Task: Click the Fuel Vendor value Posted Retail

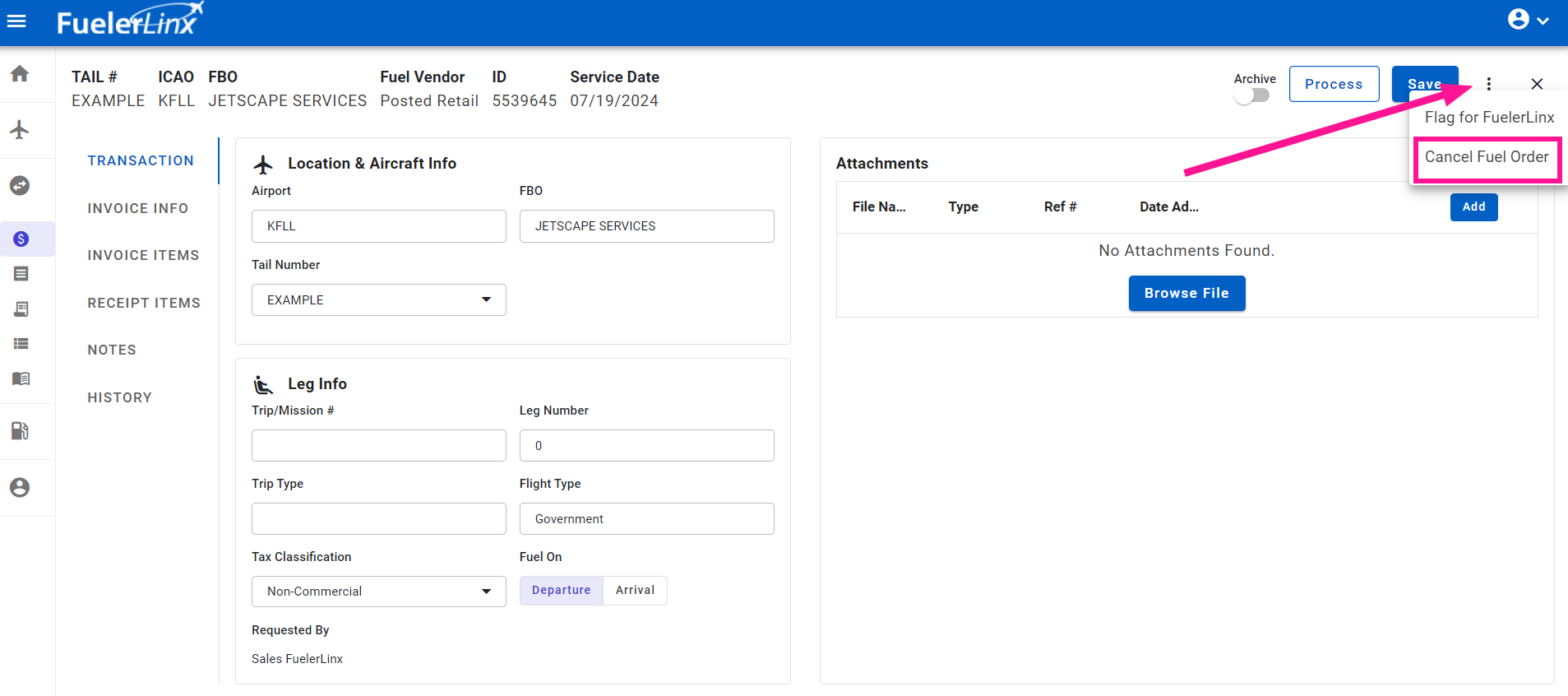Action: click(x=429, y=101)
